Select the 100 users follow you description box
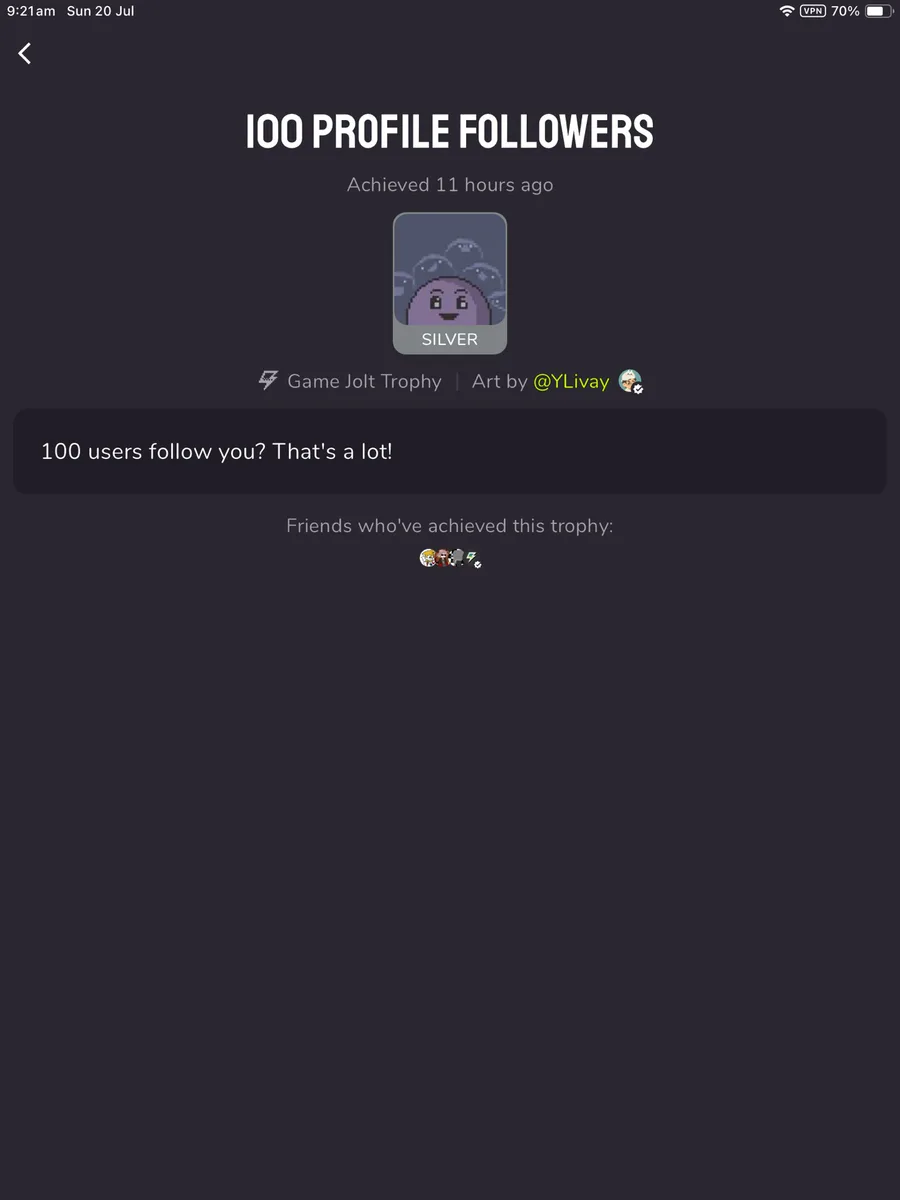This screenshot has width=900, height=1200. pos(450,451)
